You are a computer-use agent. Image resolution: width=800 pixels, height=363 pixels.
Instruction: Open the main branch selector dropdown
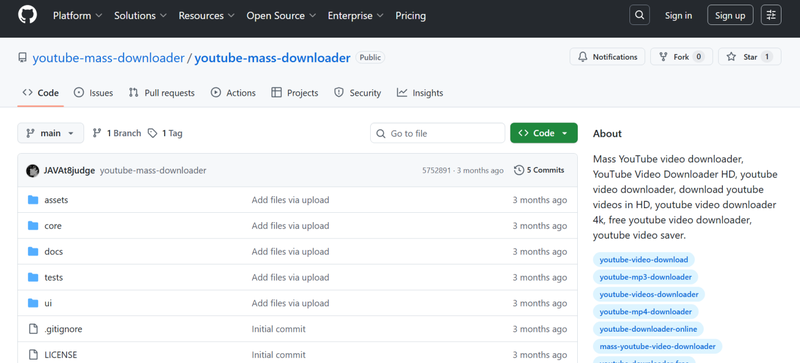(51, 133)
